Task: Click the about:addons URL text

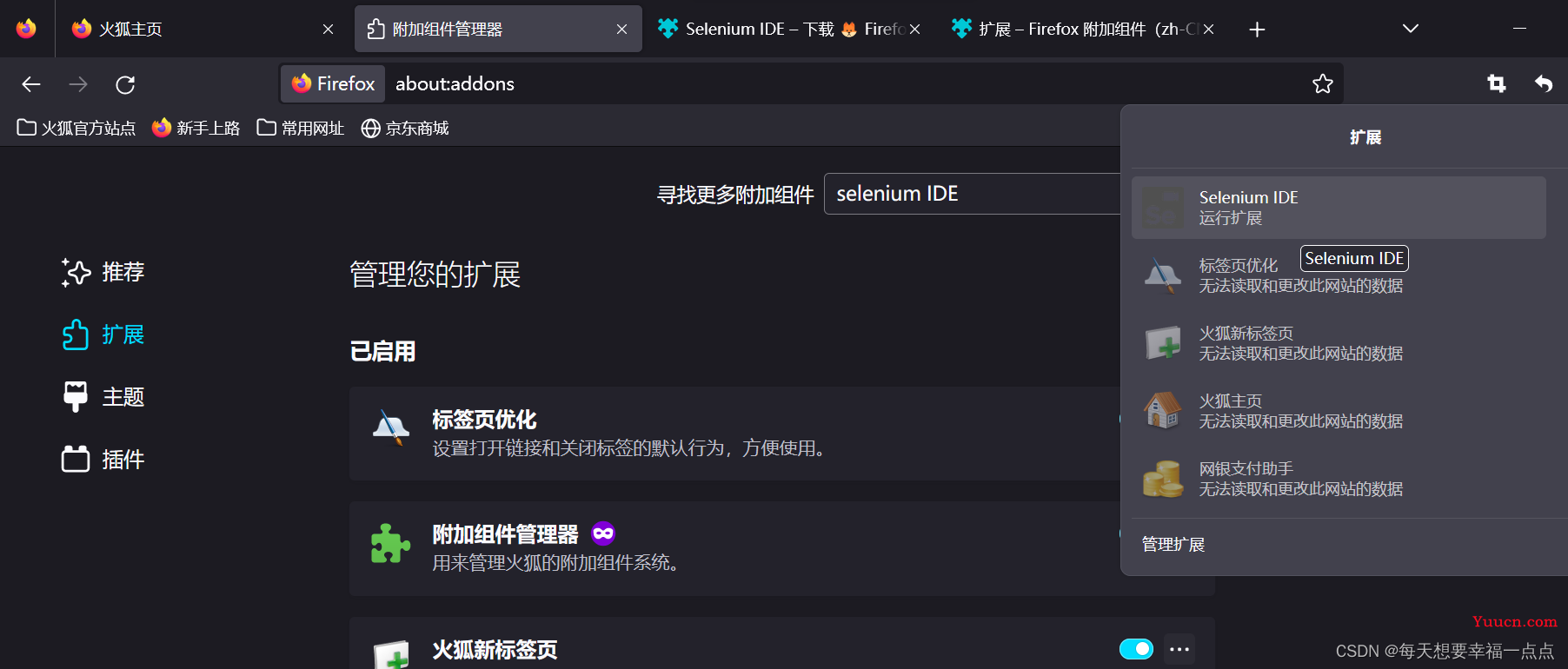Action: pos(455,83)
